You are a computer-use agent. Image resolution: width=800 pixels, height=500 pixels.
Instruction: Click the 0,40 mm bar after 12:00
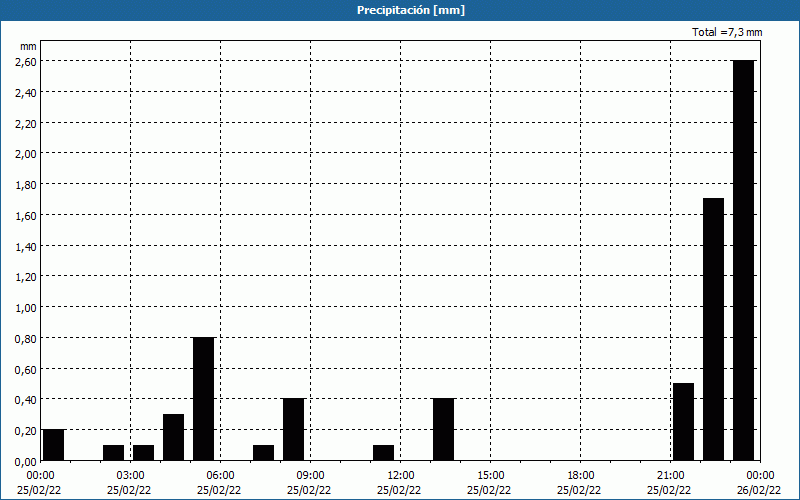tap(443, 430)
